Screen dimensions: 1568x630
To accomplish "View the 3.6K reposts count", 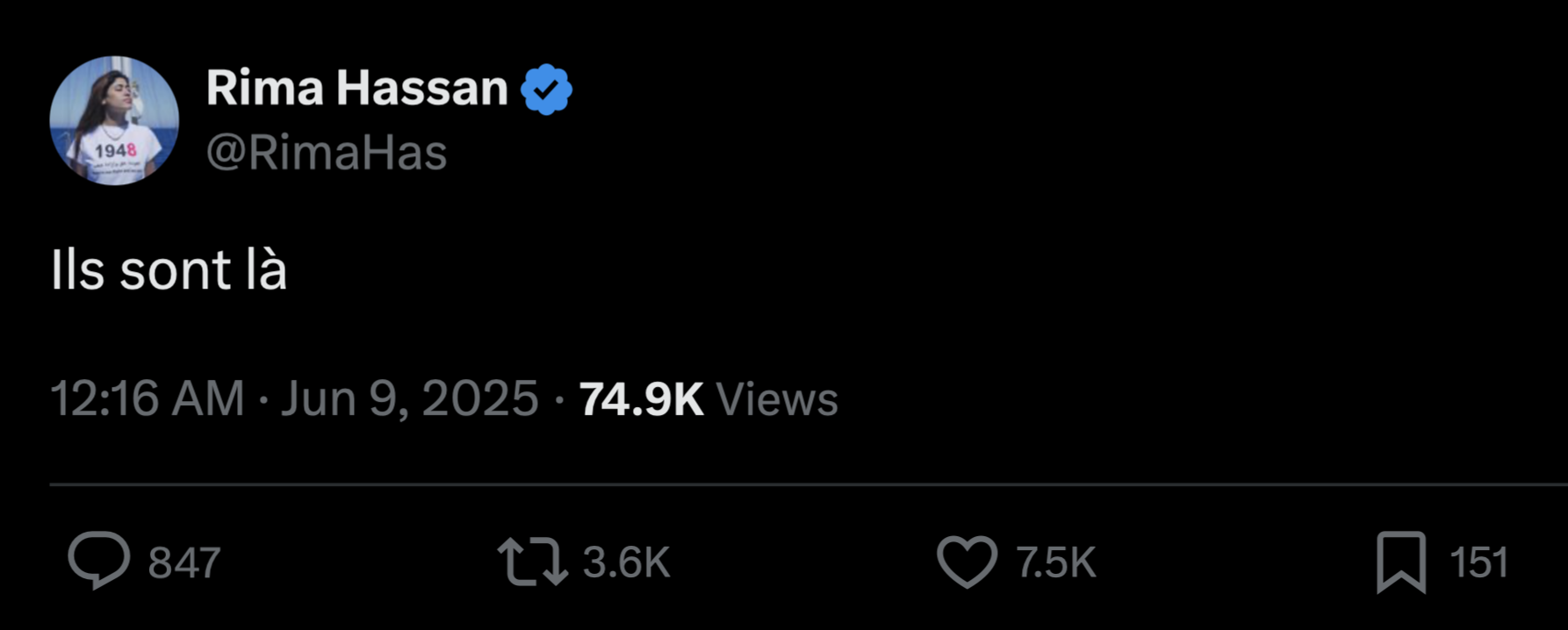I will tap(626, 562).
